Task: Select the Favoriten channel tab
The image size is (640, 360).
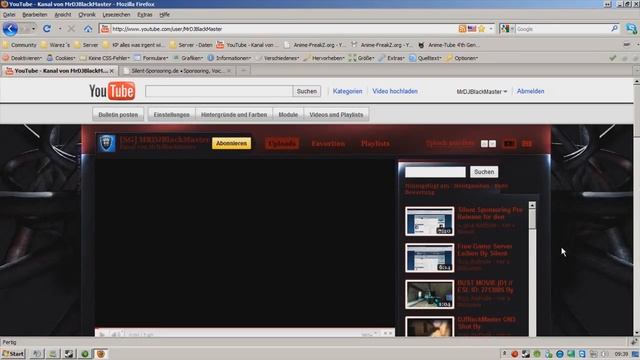Action: [328, 144]
